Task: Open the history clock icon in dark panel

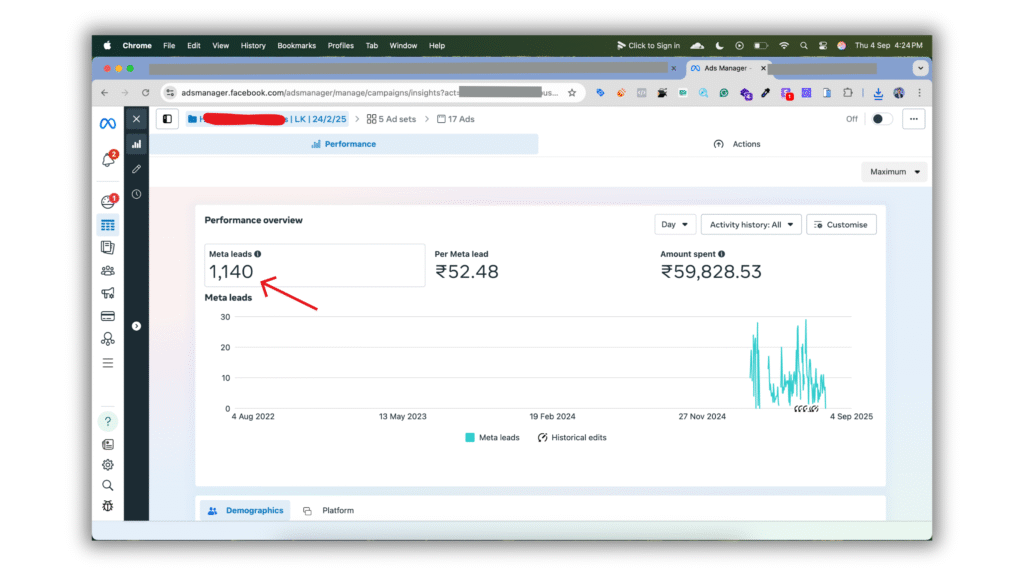Action: click(136, 194)
